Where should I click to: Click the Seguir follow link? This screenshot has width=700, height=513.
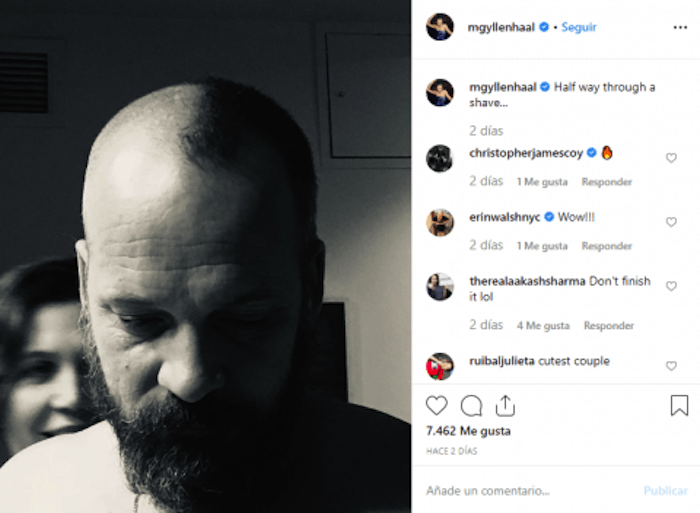pyautogui.click(x=579, y=27)
